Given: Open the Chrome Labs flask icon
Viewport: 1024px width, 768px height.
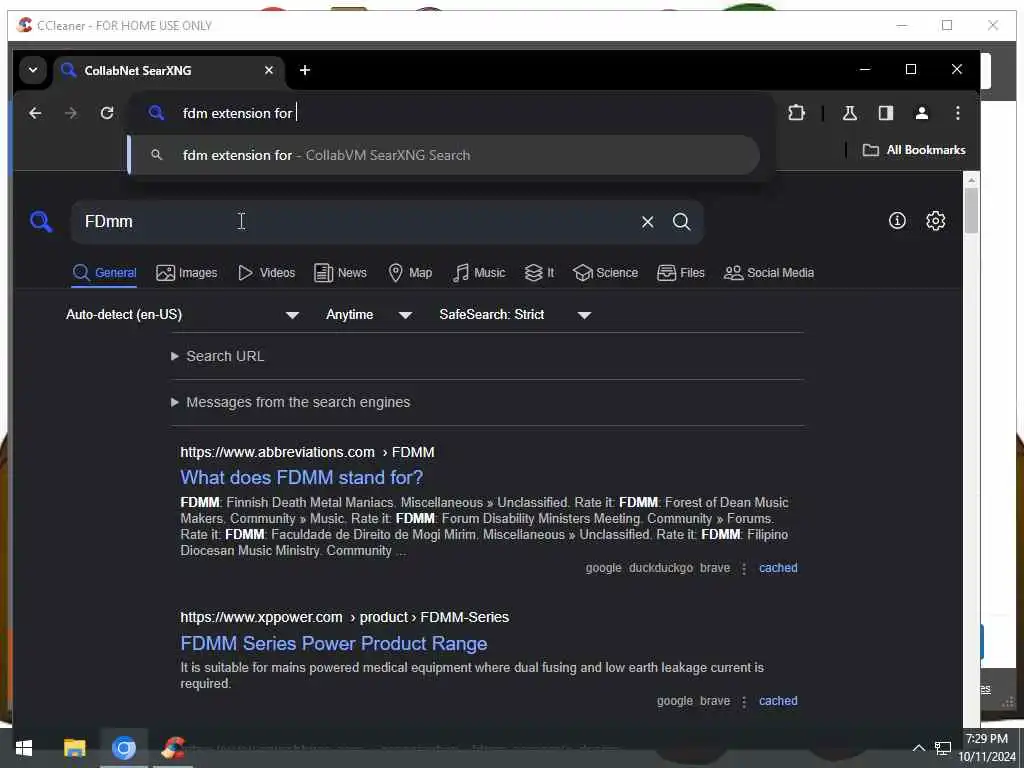Looking at the screenshot, I should [850, 113].
